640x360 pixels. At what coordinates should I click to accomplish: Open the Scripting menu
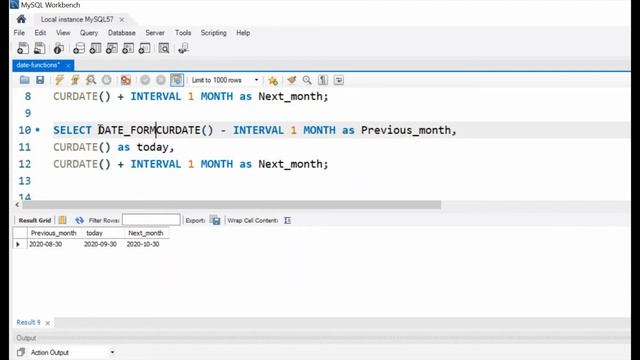pos(213,33)
